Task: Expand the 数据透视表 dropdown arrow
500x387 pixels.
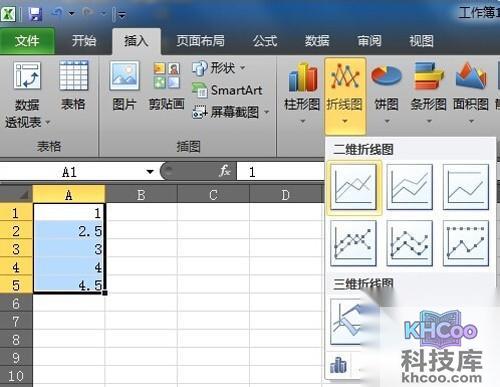Action: click(x=48, y=123)
